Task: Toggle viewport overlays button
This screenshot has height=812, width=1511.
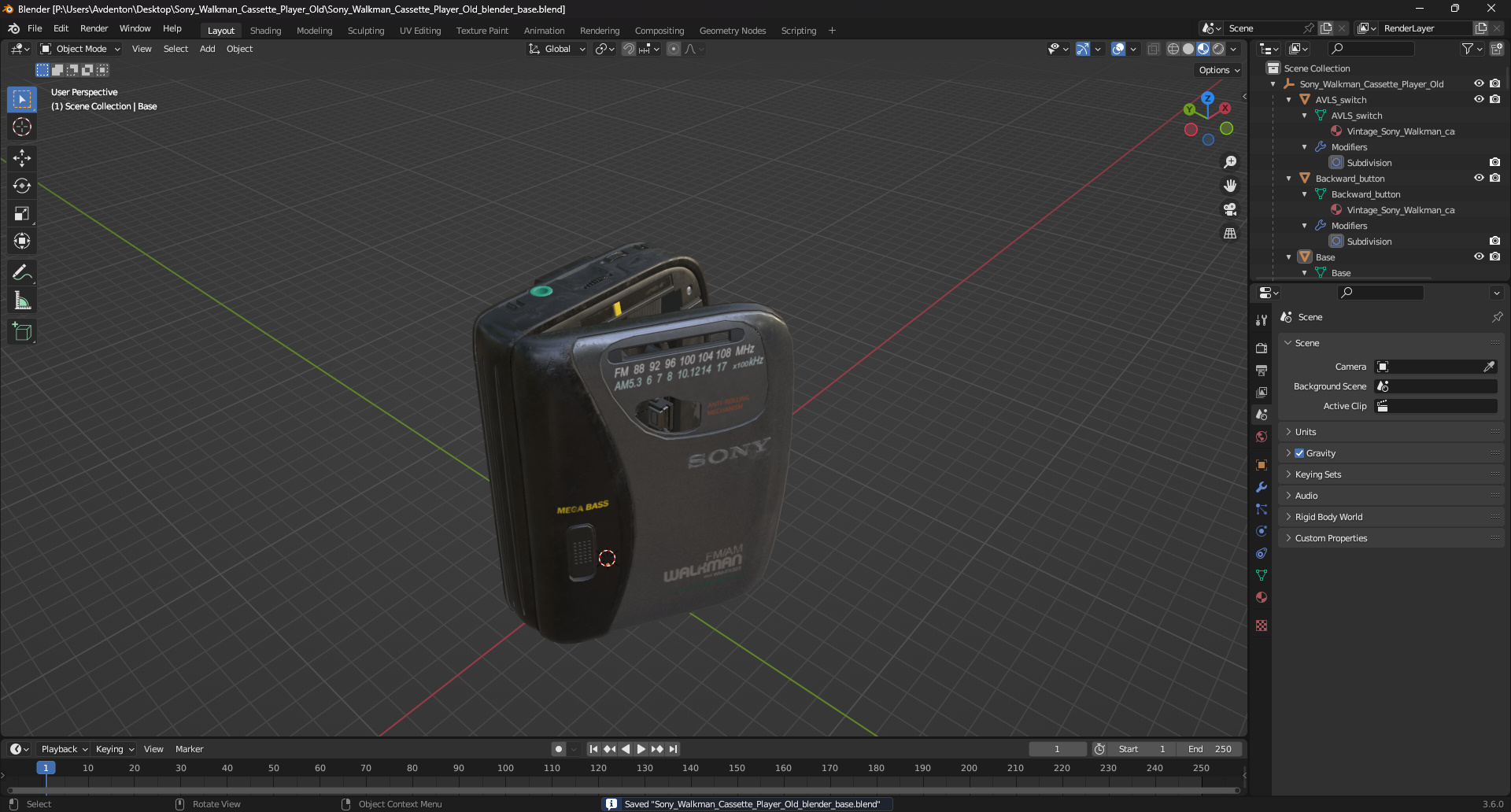Action: point(1118,49)
